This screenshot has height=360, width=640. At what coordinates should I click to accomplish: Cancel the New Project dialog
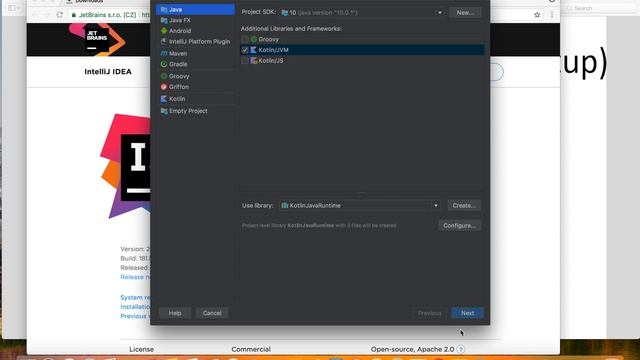[212, 313]
